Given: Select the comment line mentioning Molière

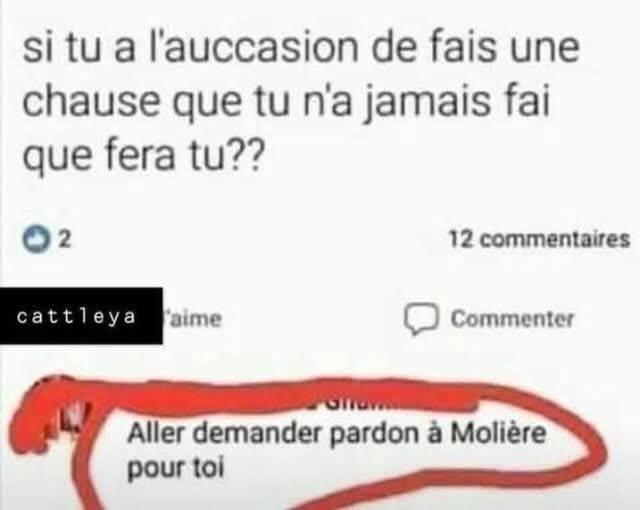Looking at the screenshot, I should point(336,434).
